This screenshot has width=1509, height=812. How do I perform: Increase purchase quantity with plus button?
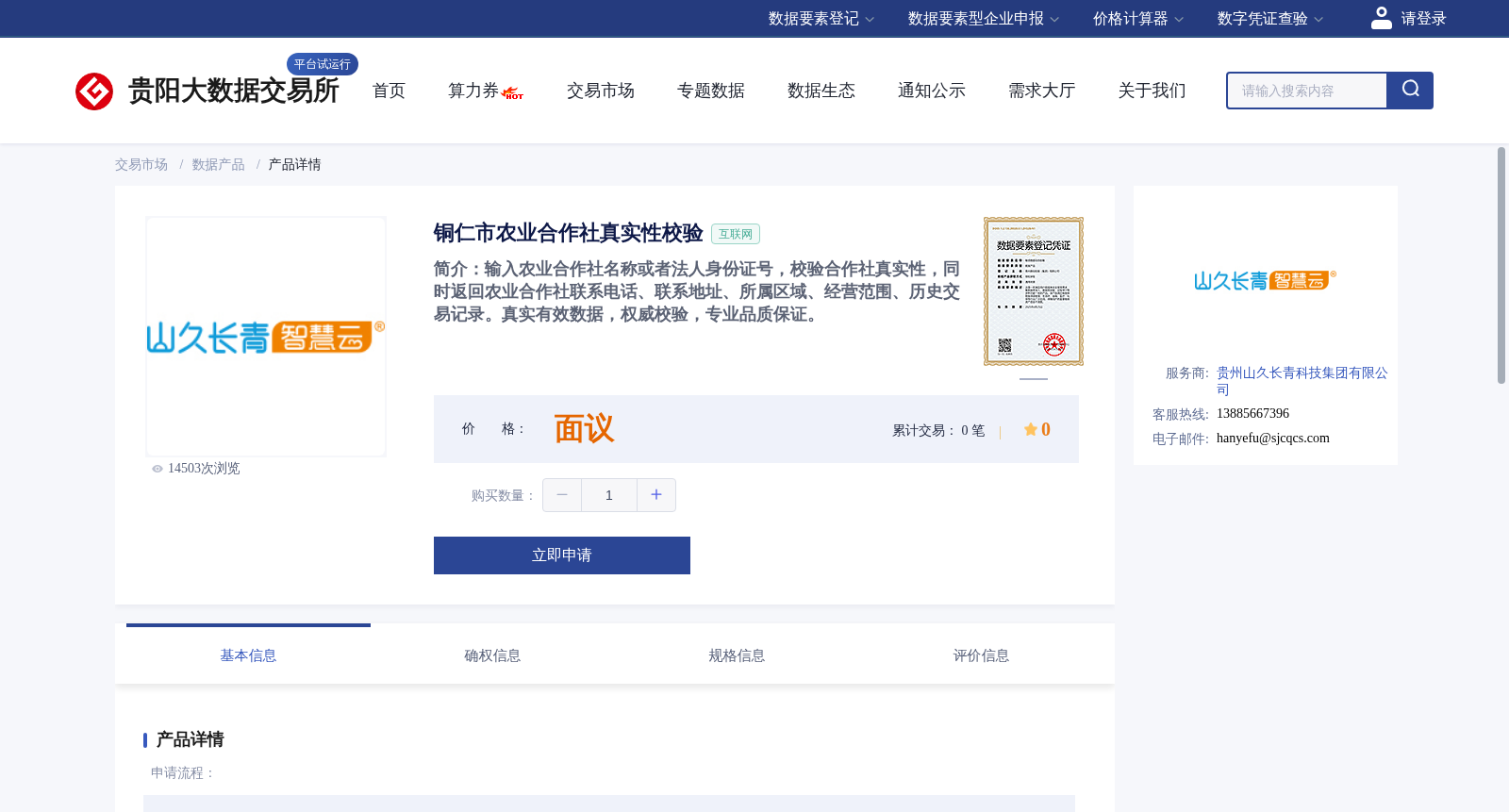coord(656,495)
